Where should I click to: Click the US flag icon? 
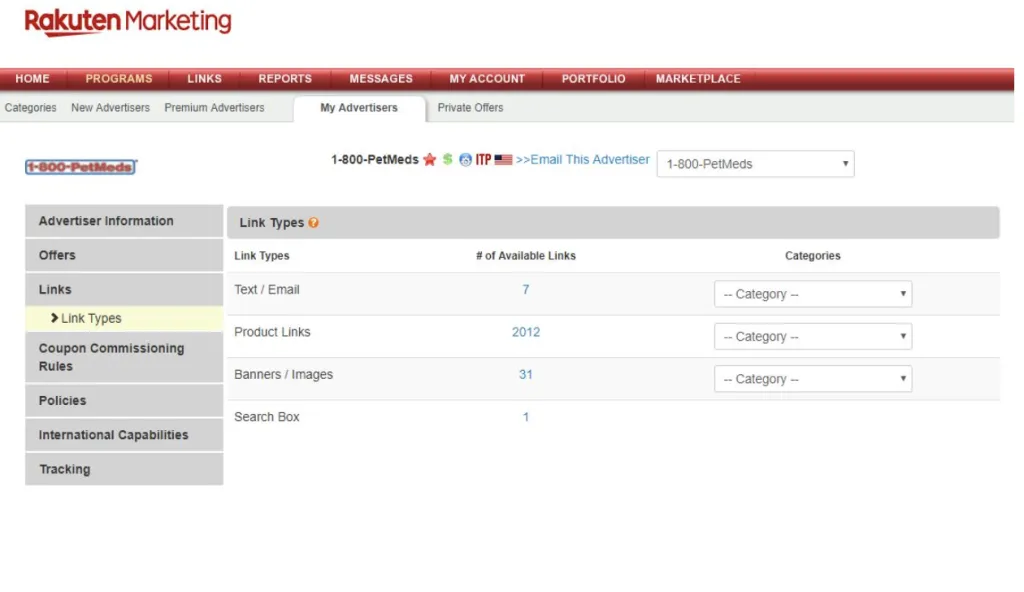(503, 159)
